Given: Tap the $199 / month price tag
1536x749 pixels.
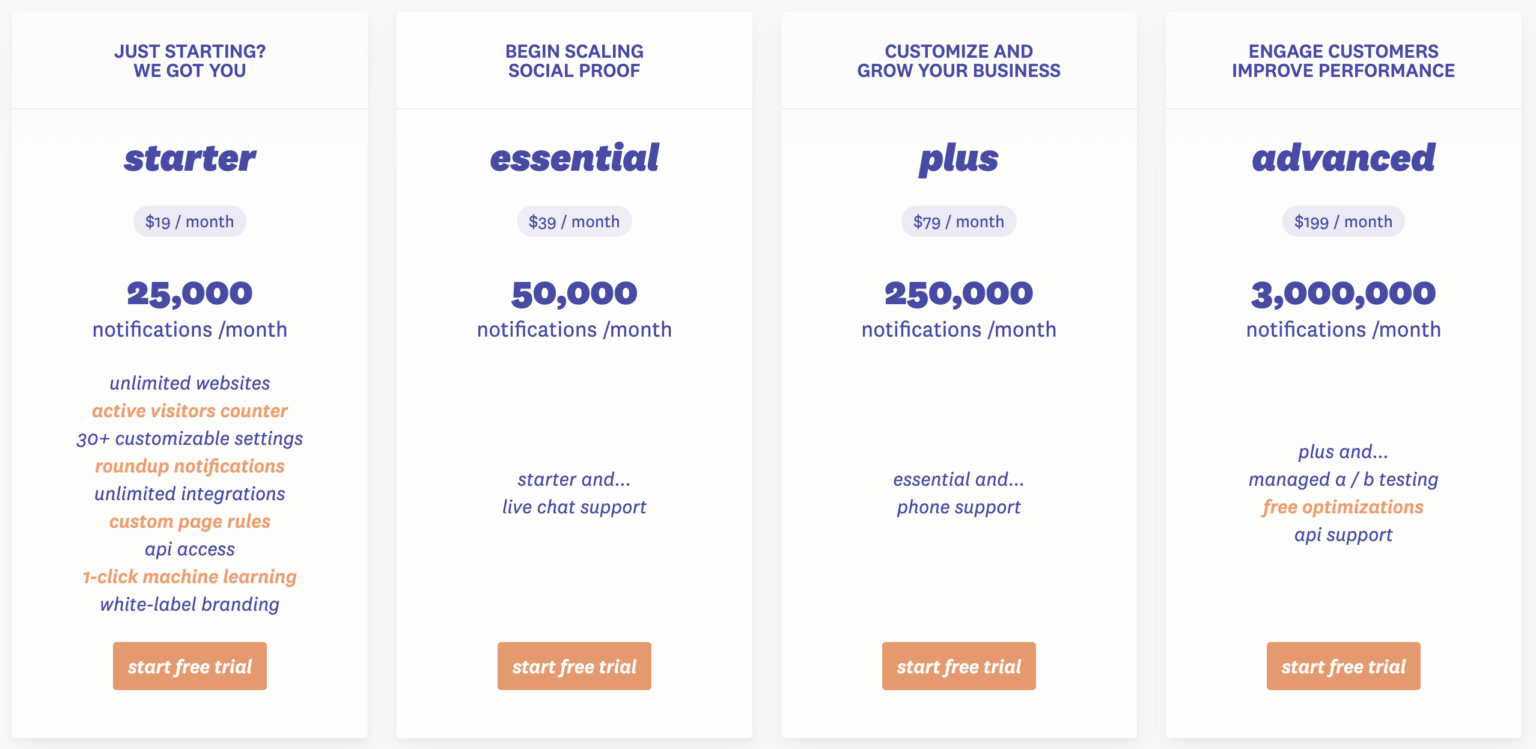Looking at the screenshot, I should pos(1343,221).
